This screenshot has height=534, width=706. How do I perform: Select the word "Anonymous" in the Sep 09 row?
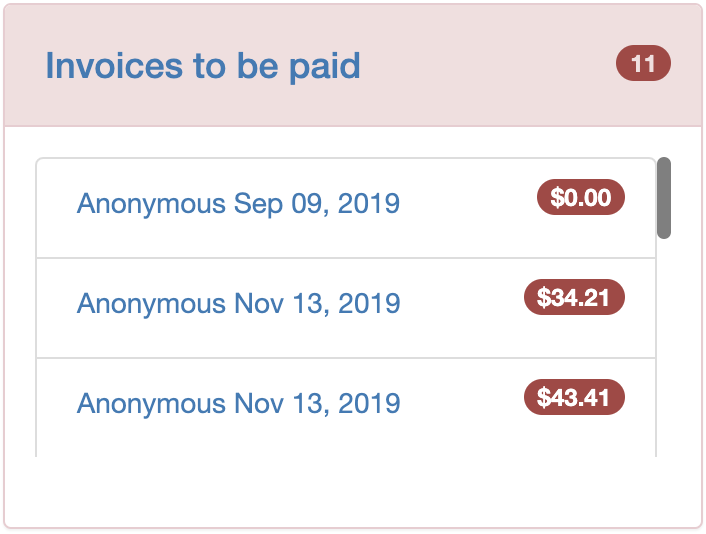(x=151, y=204)
